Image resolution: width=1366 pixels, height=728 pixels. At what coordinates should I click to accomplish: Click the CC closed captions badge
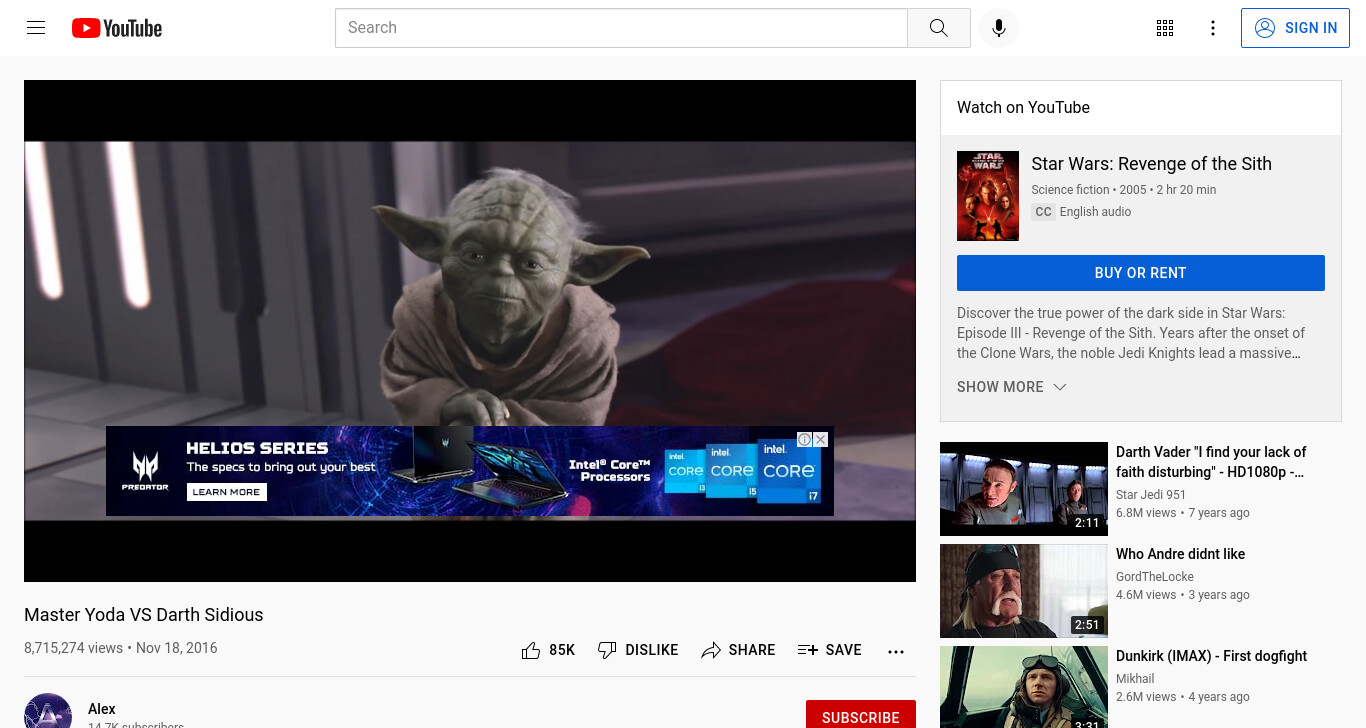point(1043,212)
